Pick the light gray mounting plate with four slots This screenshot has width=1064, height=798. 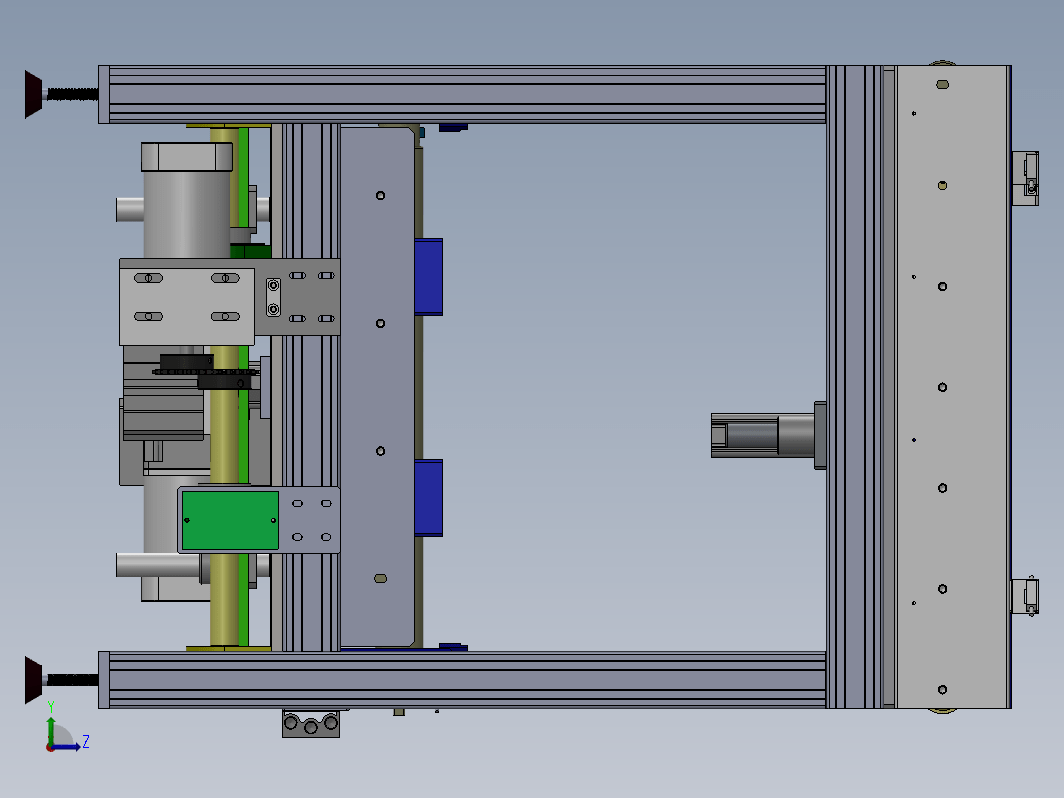click(x=187, y=306)
